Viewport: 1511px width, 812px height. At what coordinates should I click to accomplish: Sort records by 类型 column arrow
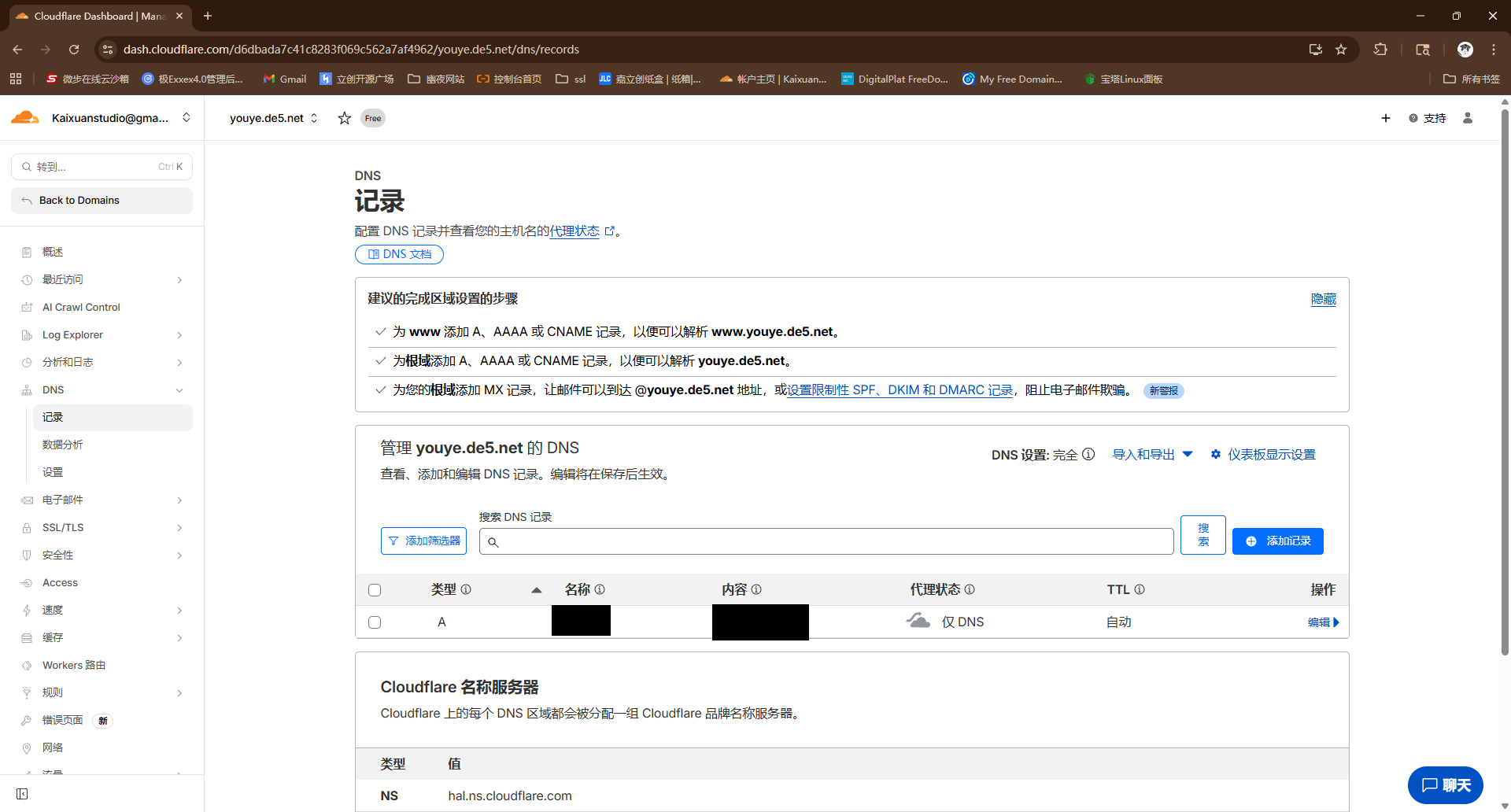pos(536,590)
